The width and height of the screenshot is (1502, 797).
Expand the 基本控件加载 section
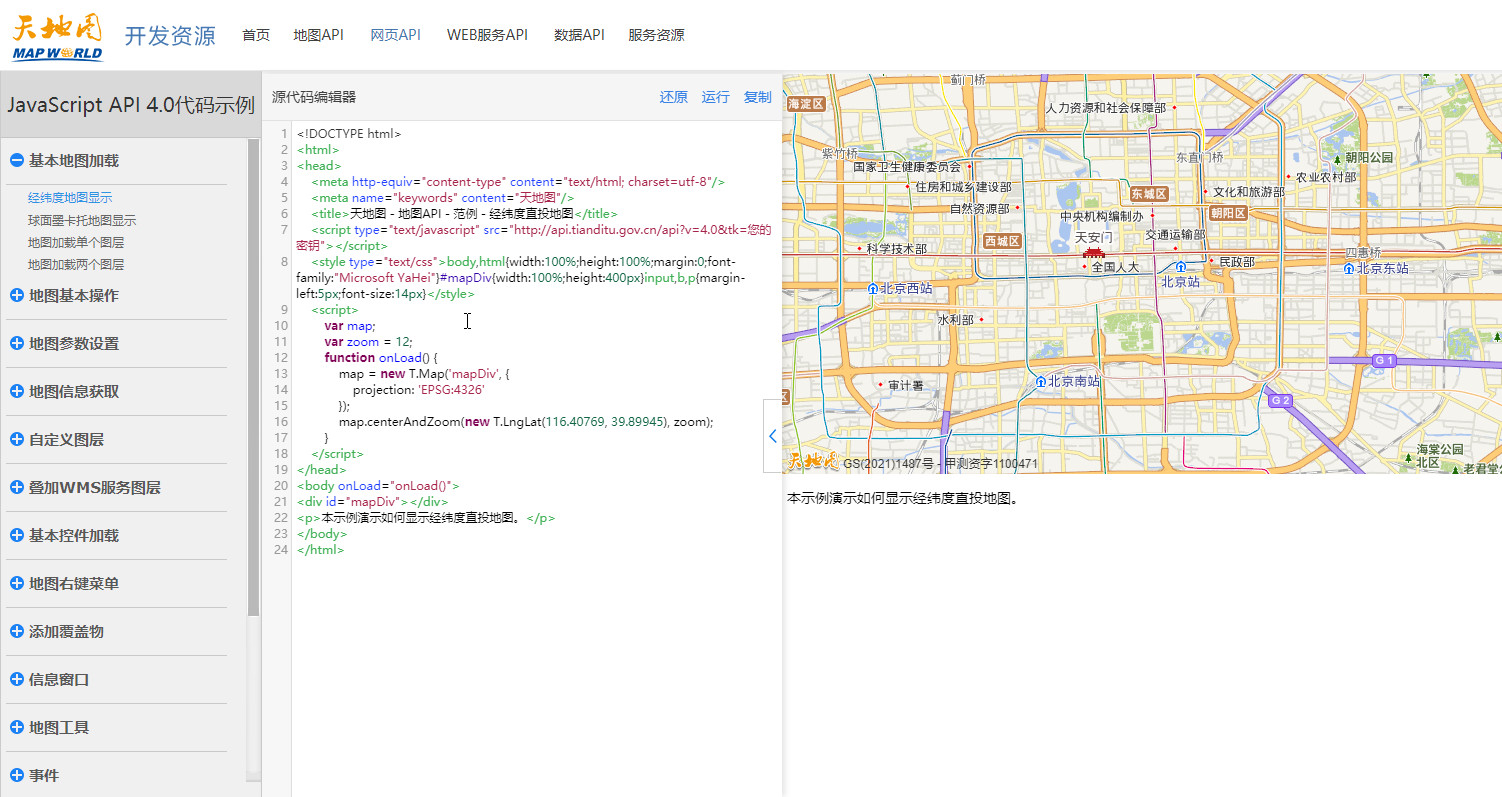point(17,535)
